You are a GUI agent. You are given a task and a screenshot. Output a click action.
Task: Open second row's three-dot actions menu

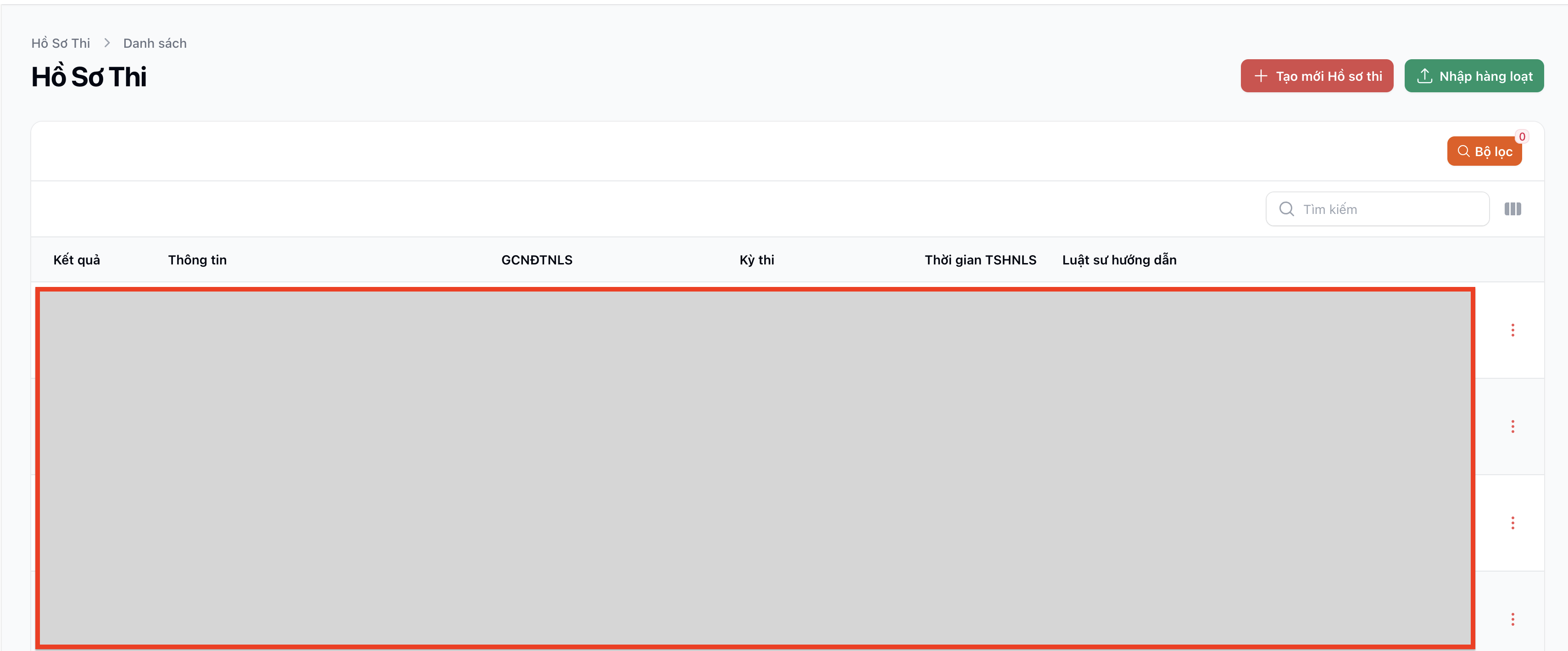click(x=1512, y=427)
